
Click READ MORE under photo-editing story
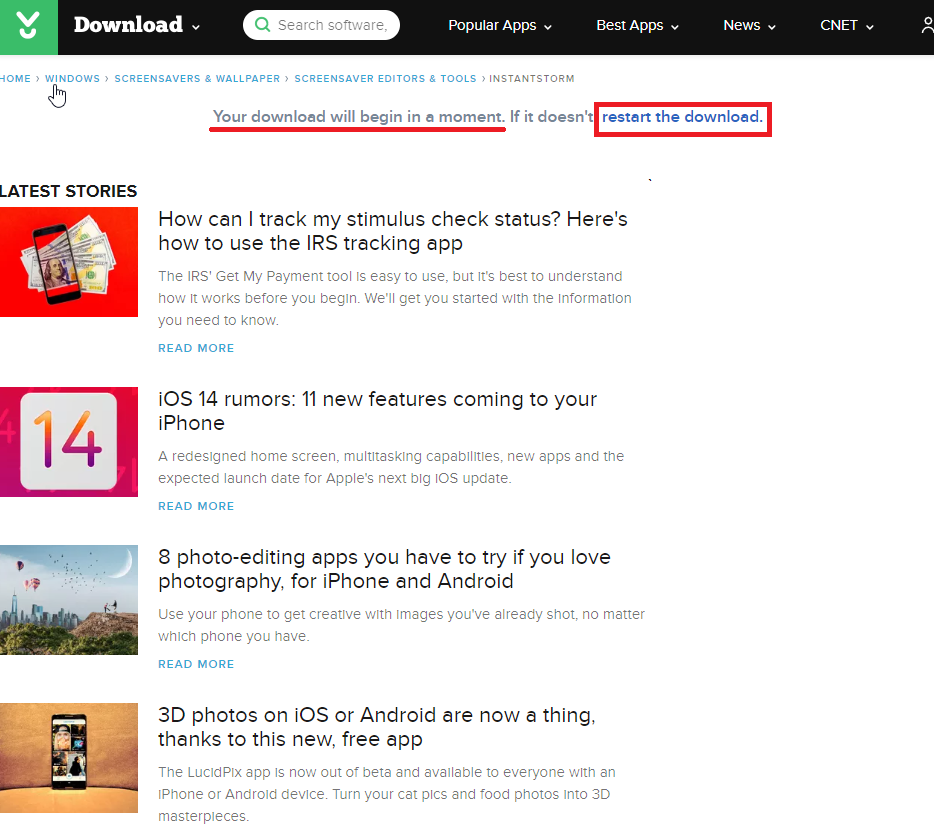(x=196, y=663)
